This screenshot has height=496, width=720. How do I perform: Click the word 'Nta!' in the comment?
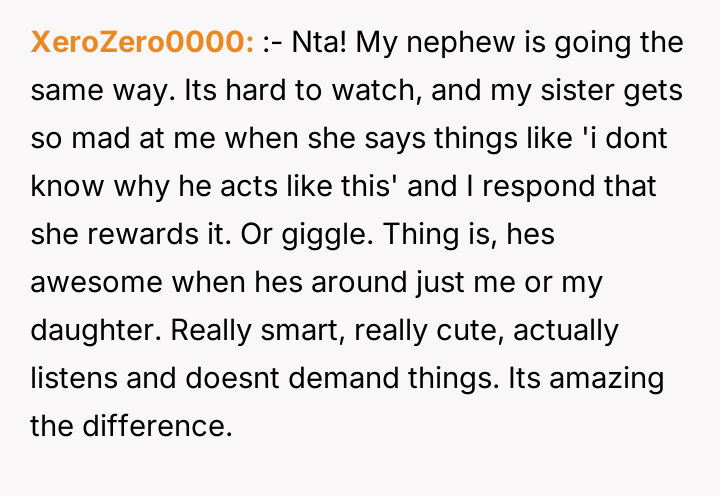pos(319,44)
